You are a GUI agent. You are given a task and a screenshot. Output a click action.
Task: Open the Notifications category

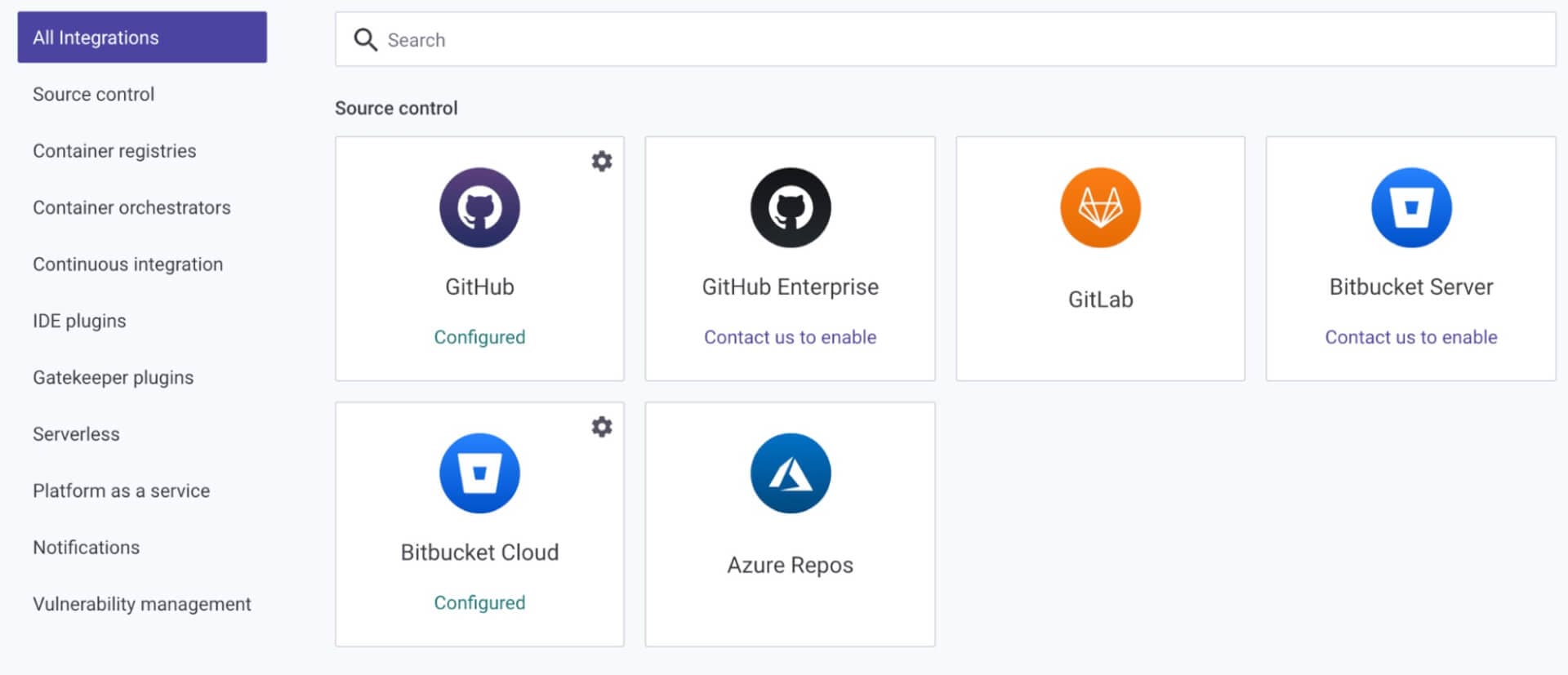[x=86, y=548]
